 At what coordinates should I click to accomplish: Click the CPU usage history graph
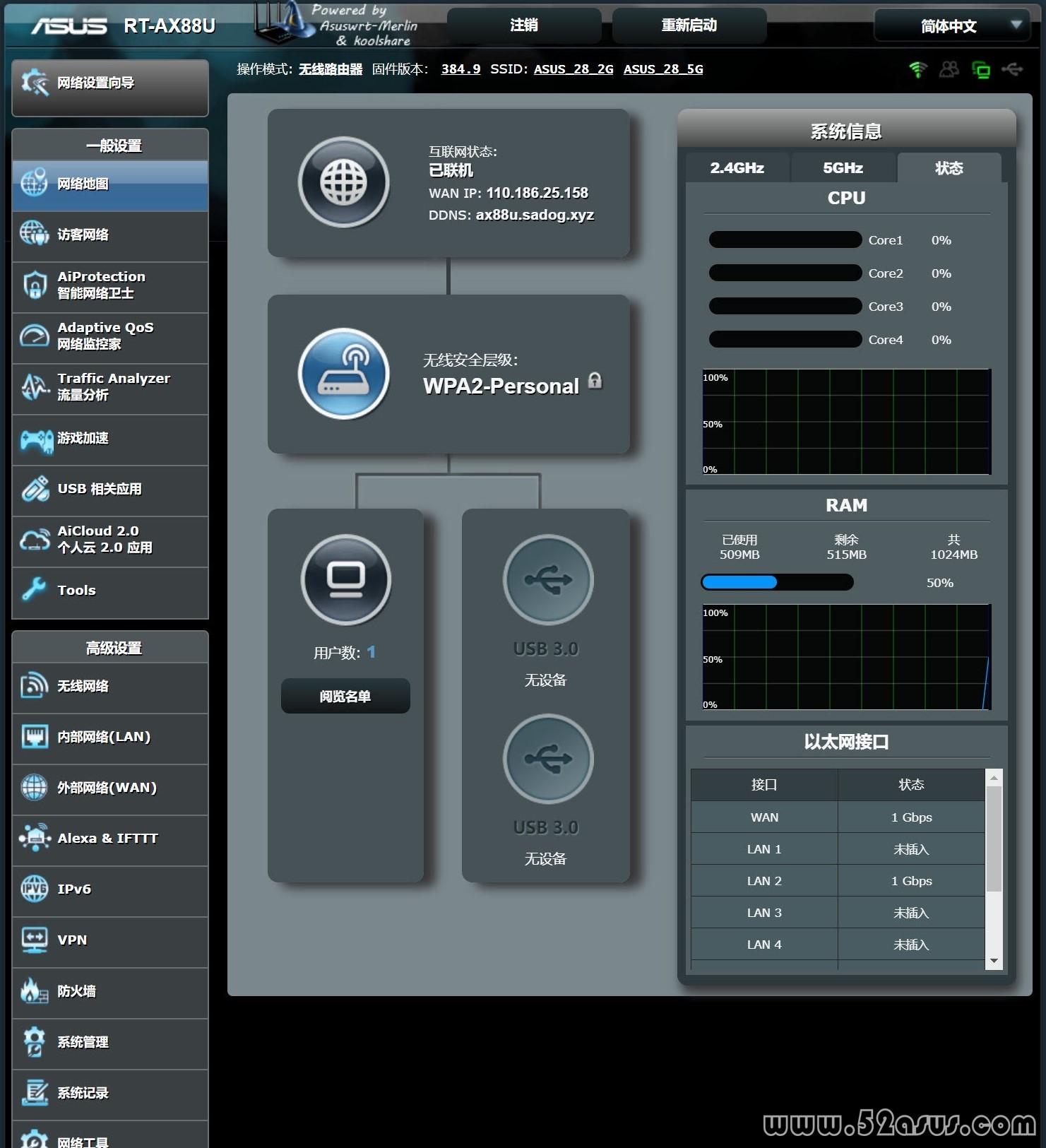coord(847,422)
